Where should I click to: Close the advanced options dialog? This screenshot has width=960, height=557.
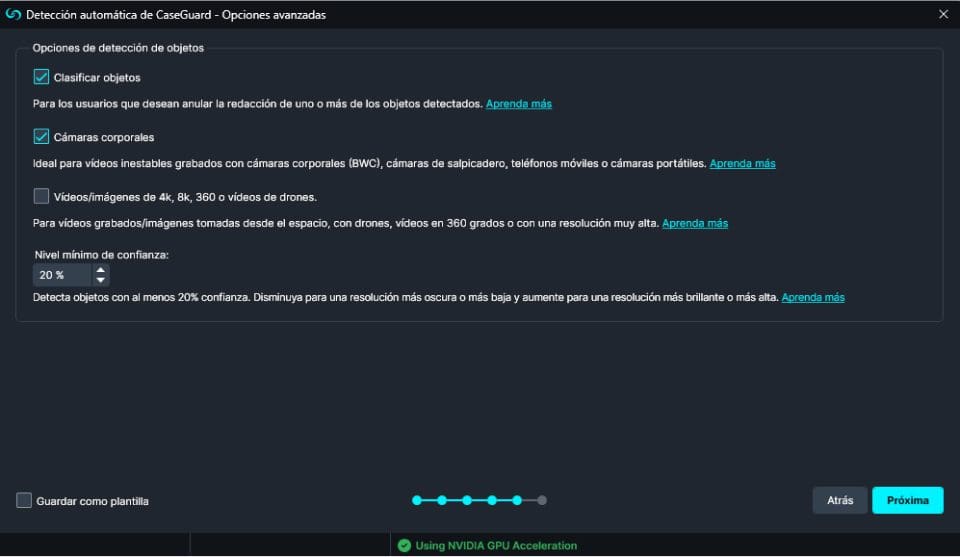click(943, 14)
